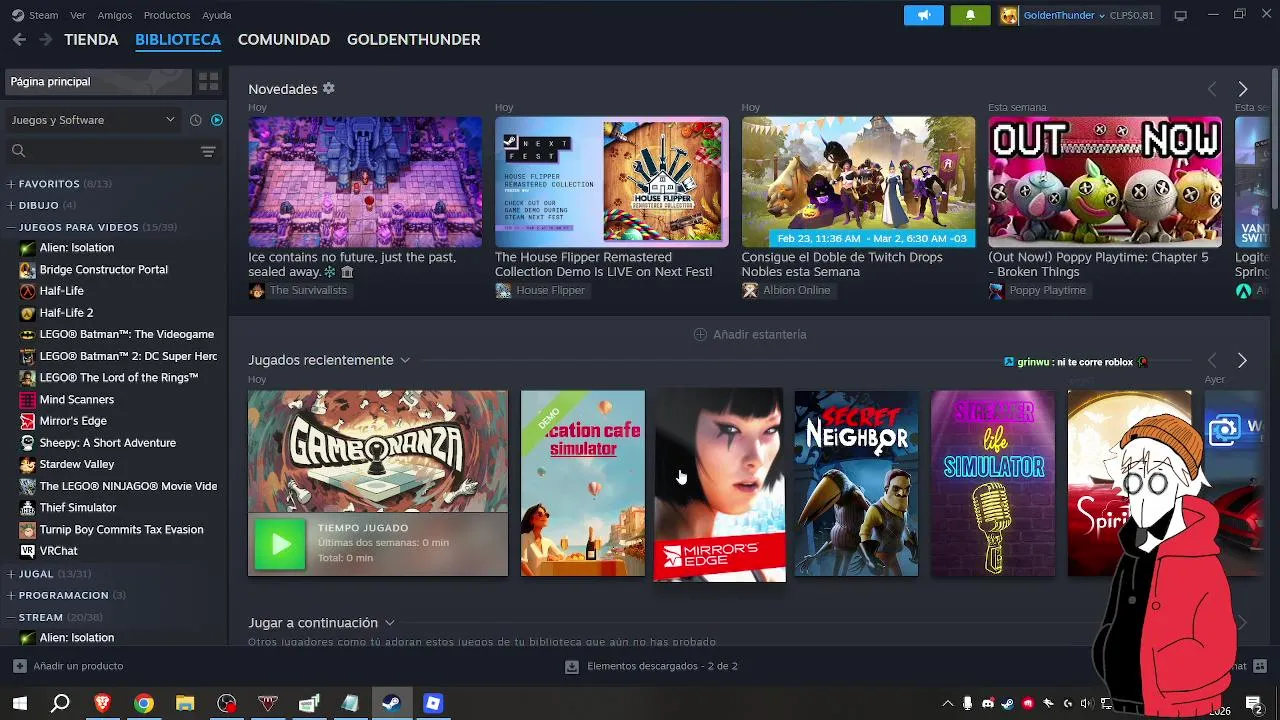1280x720 pixels.
Task: Go forward with the right arrow
Action: tap(45, 39)
